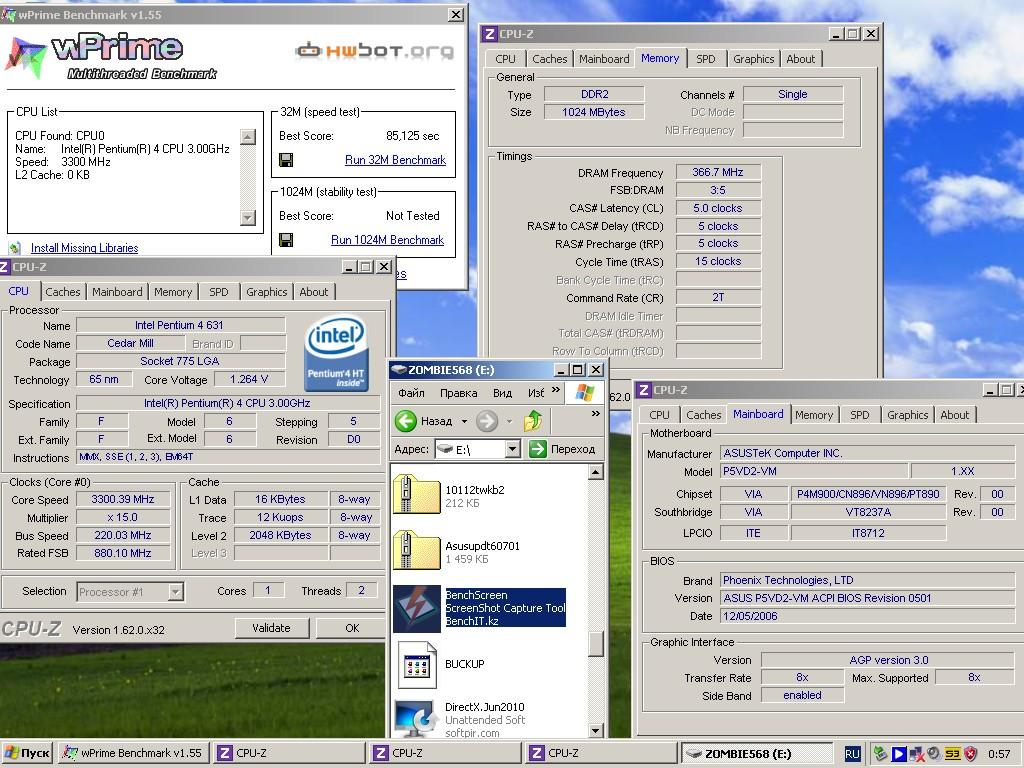The image size is (1024, 768).
Task: Click the hwbot.org logo
Action: (374, 50)
